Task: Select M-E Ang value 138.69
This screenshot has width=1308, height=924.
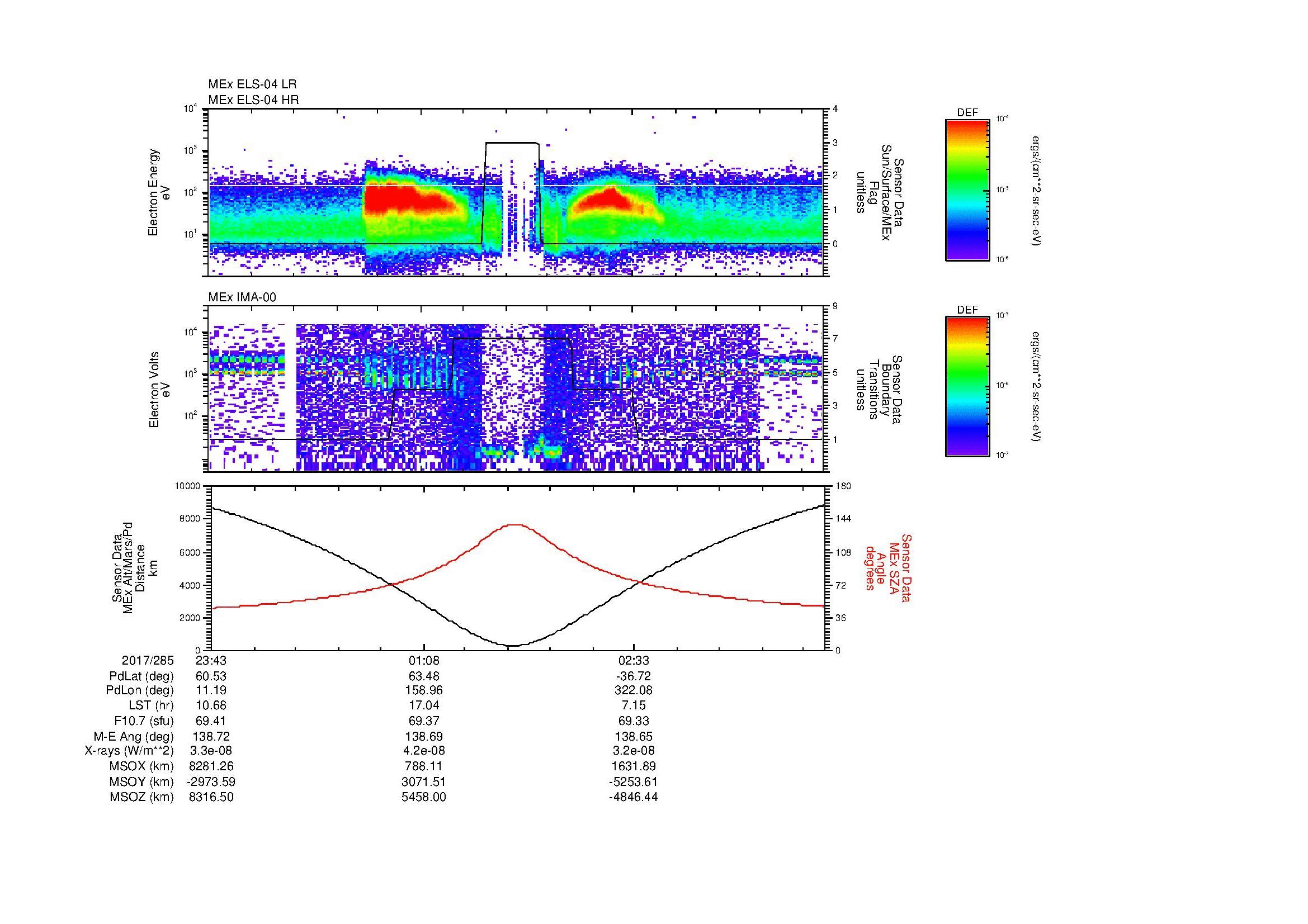Action: tap(423, 736)
